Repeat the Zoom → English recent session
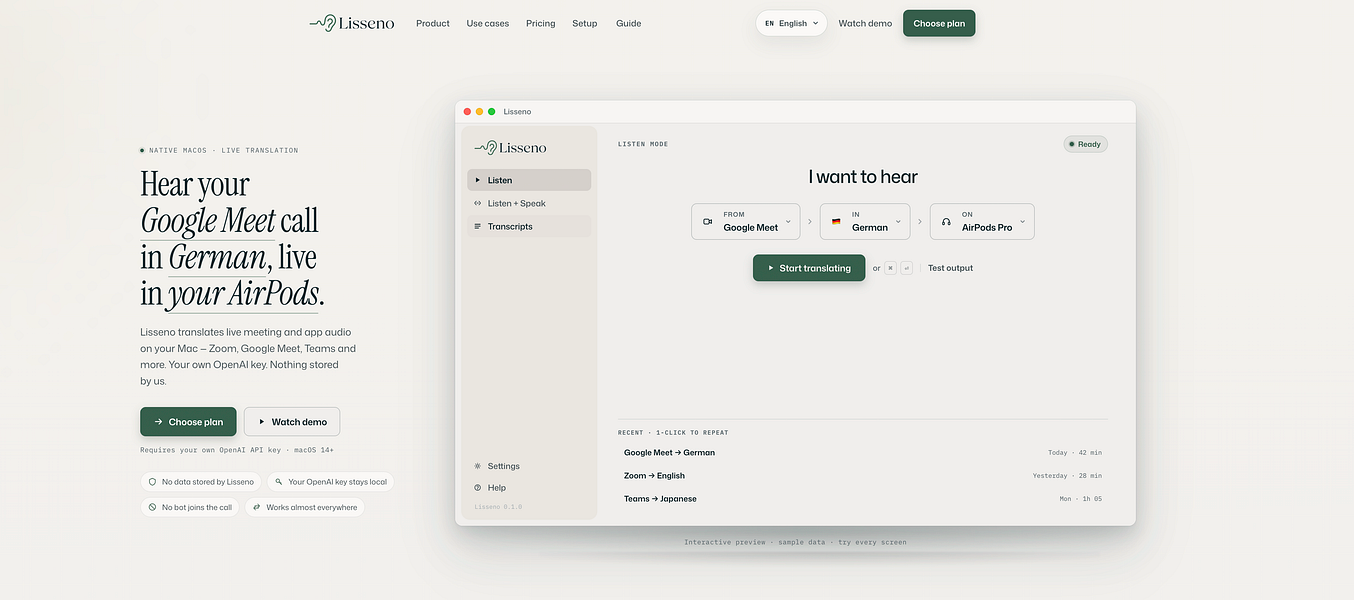 point(863,476)
